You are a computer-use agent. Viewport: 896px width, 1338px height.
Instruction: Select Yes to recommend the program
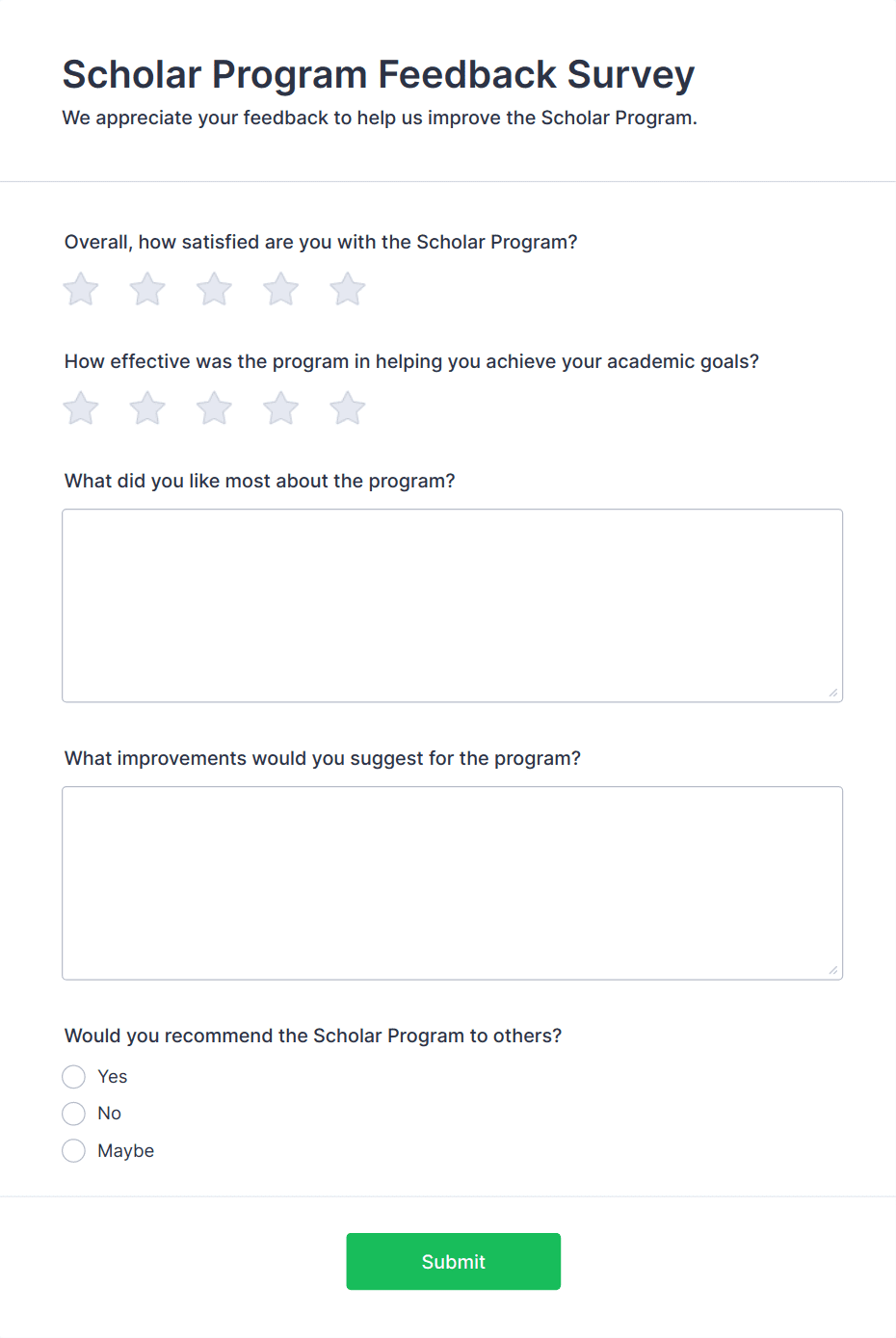pos(74,1076)
